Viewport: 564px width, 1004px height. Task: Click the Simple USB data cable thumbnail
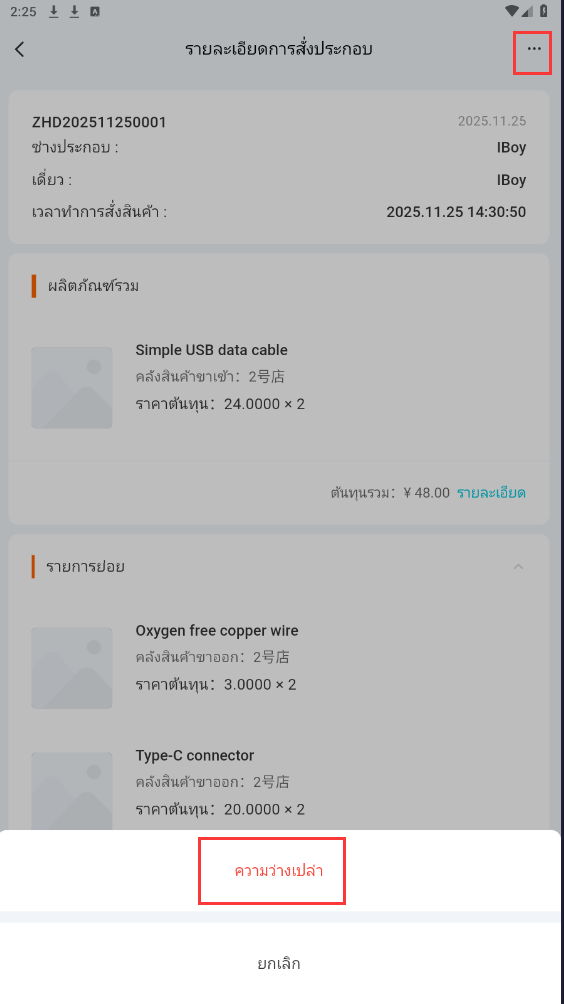72,388
